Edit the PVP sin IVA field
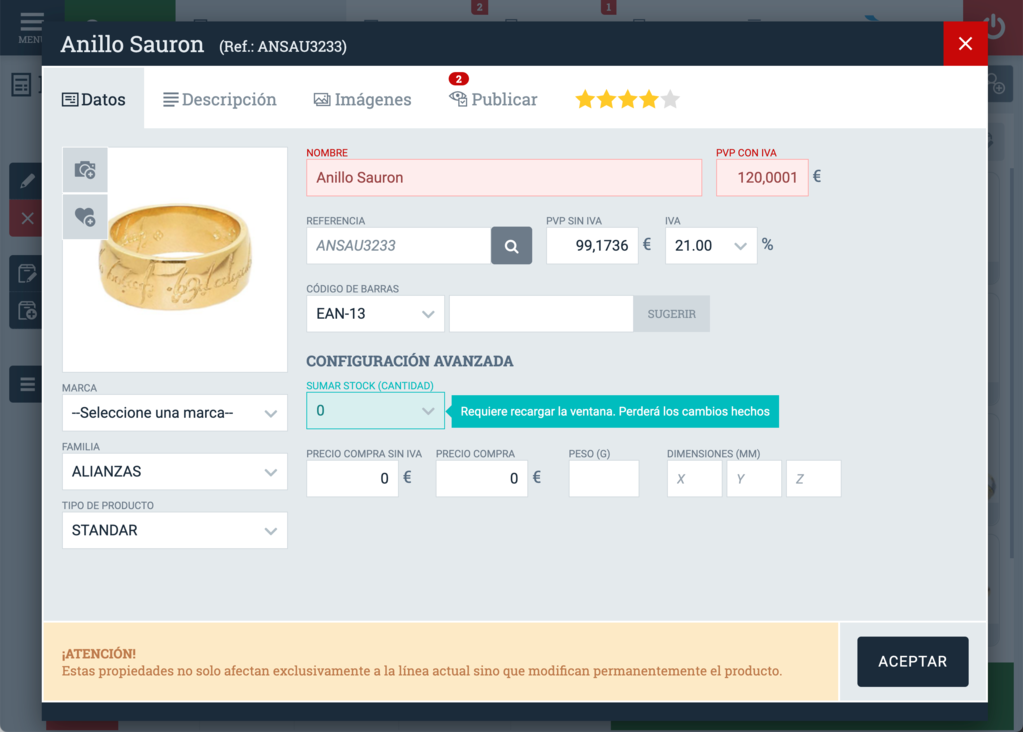Viewport: 1023px width, 732px height. pyautogui.click(x=592, y=246)
